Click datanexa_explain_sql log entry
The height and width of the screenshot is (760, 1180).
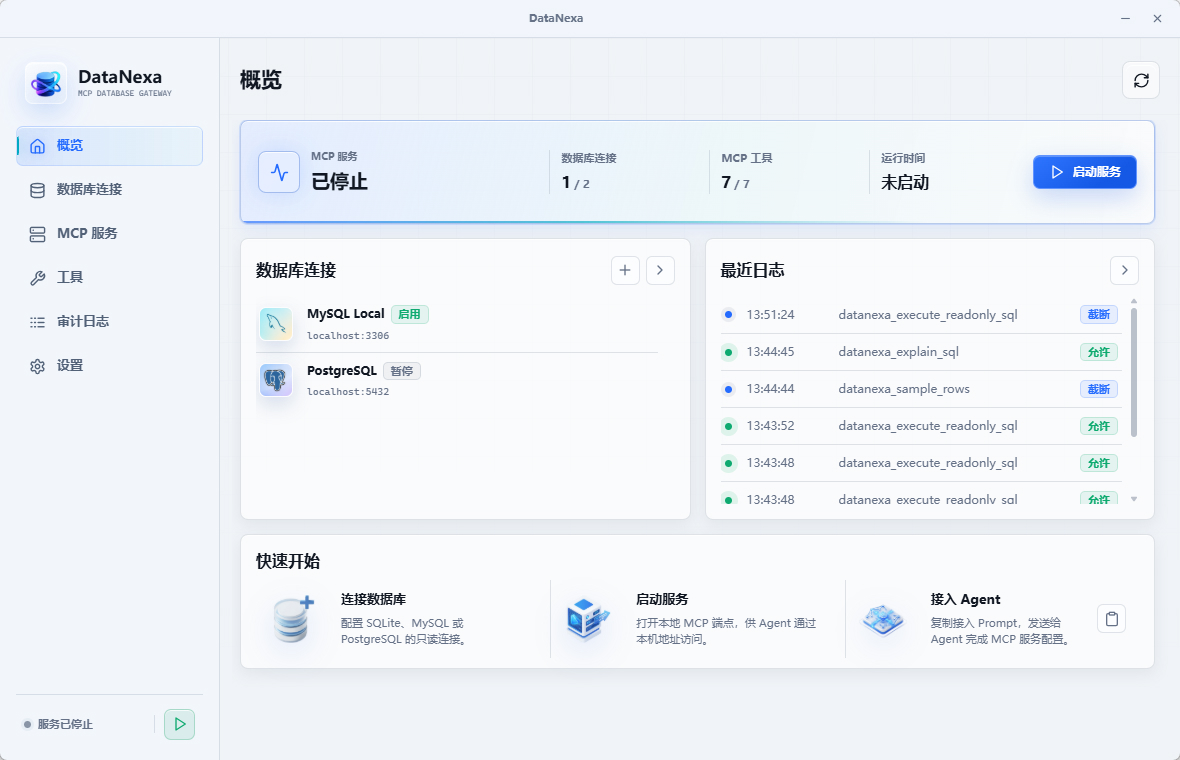[x=920, y=352]
